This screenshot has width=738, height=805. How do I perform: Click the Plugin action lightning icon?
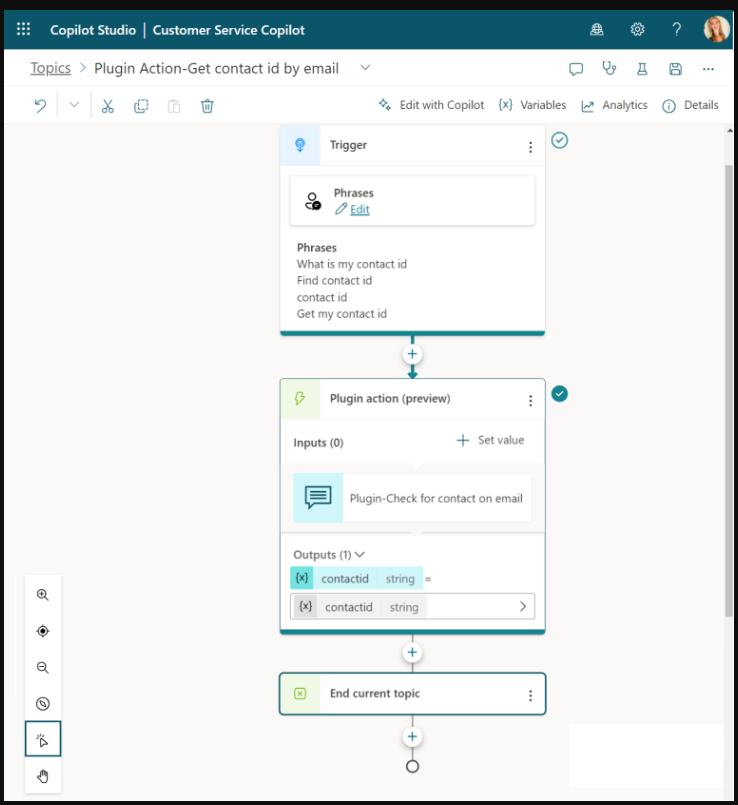[x=300, y=398]
